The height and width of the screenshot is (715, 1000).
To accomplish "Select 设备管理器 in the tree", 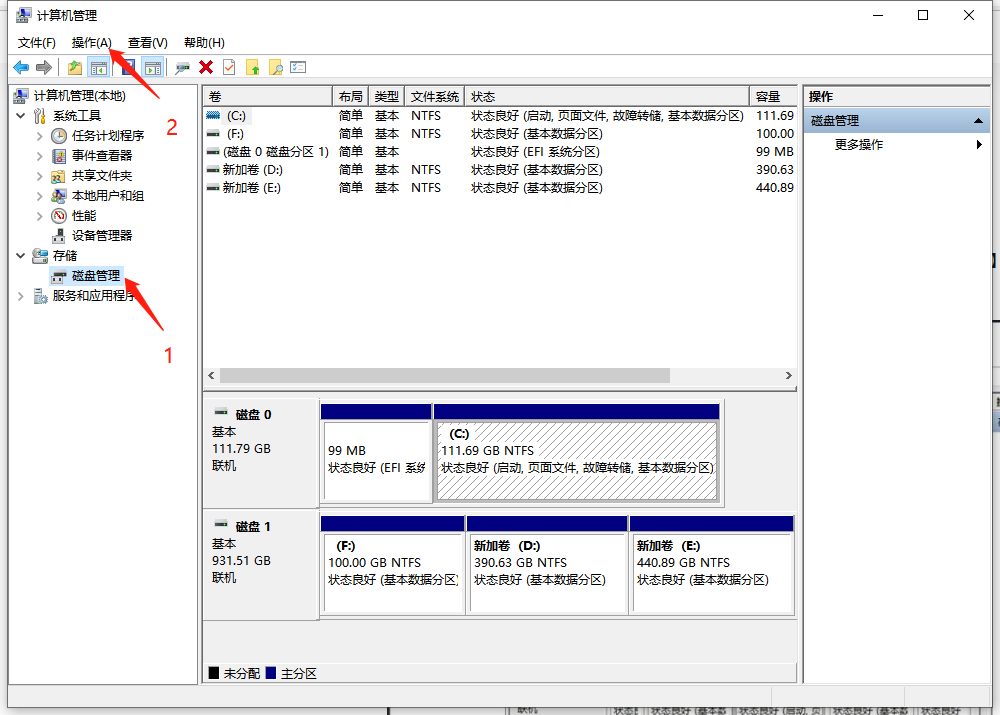I will point(101,236).
